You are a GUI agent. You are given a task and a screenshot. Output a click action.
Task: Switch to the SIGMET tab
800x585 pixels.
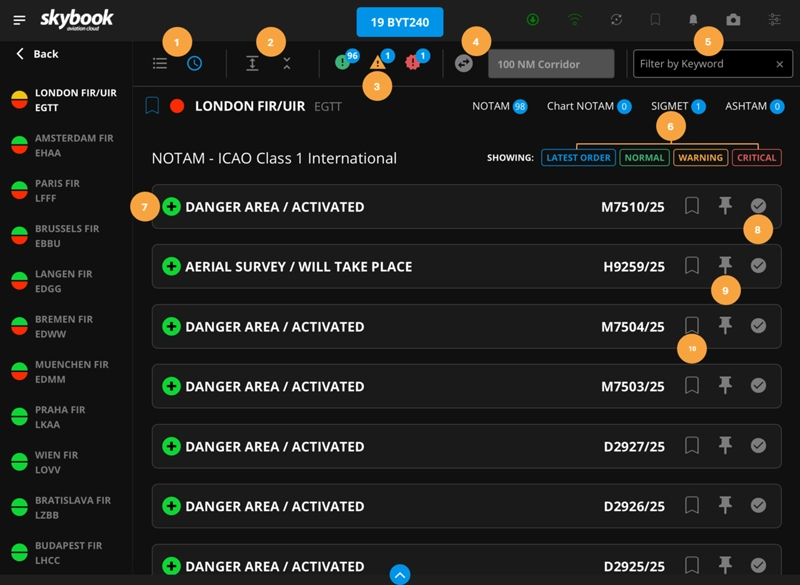click(x=677, y=106)
